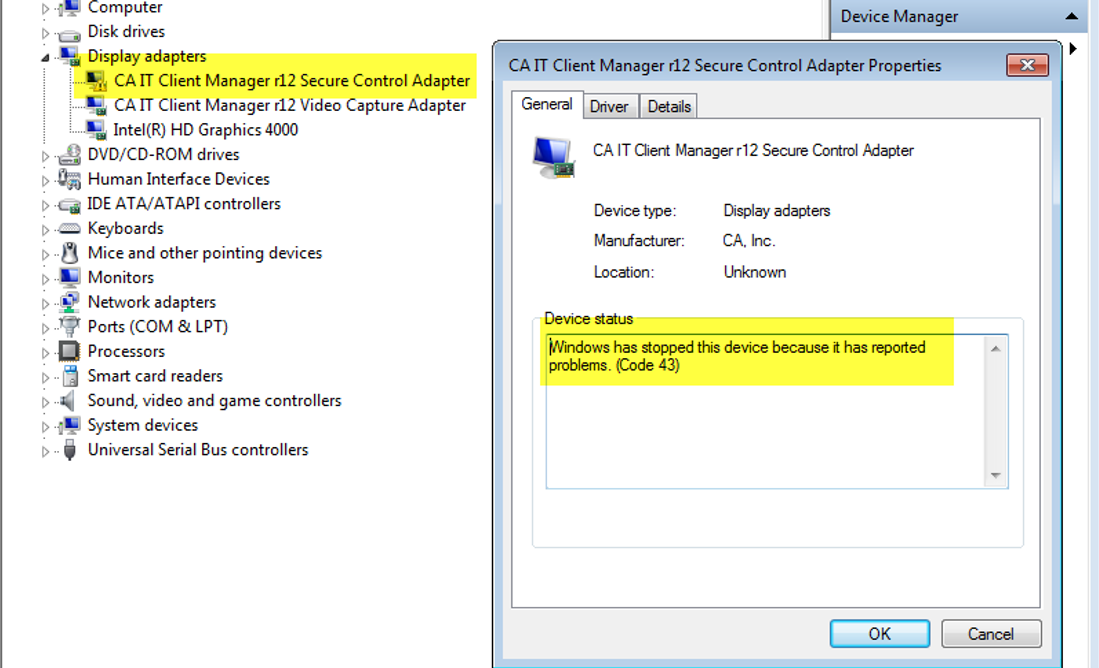The width and height of the screenshot is (1099, 668).
Task: Select the Display adapters tree label
Action: (146, 56)
